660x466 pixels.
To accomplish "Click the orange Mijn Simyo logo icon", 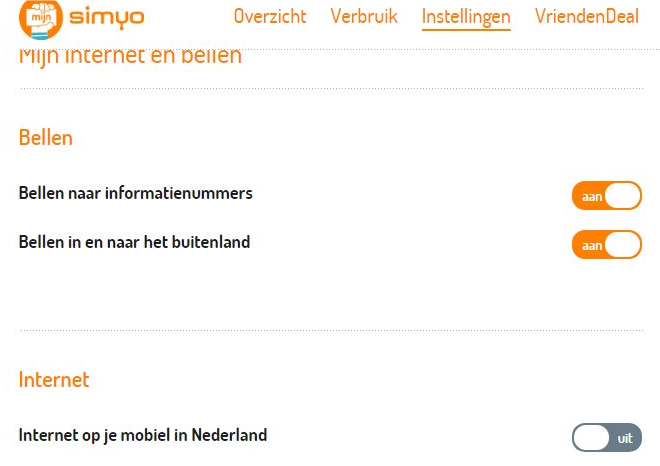I will (41, 18).
